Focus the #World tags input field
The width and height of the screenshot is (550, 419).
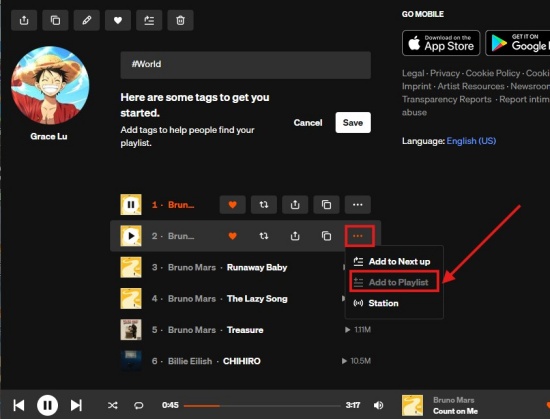[246, 65]
